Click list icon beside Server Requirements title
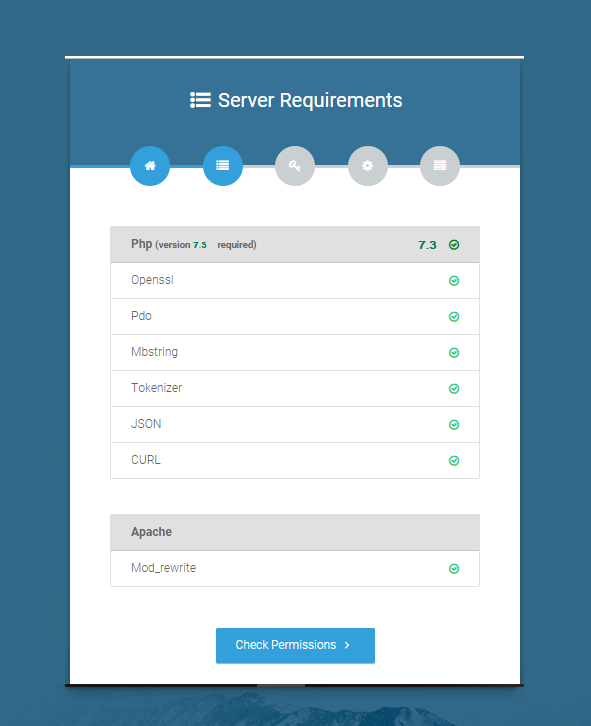Image resolution: width=591 pixels, height=726 pixels. click(200, 100)
